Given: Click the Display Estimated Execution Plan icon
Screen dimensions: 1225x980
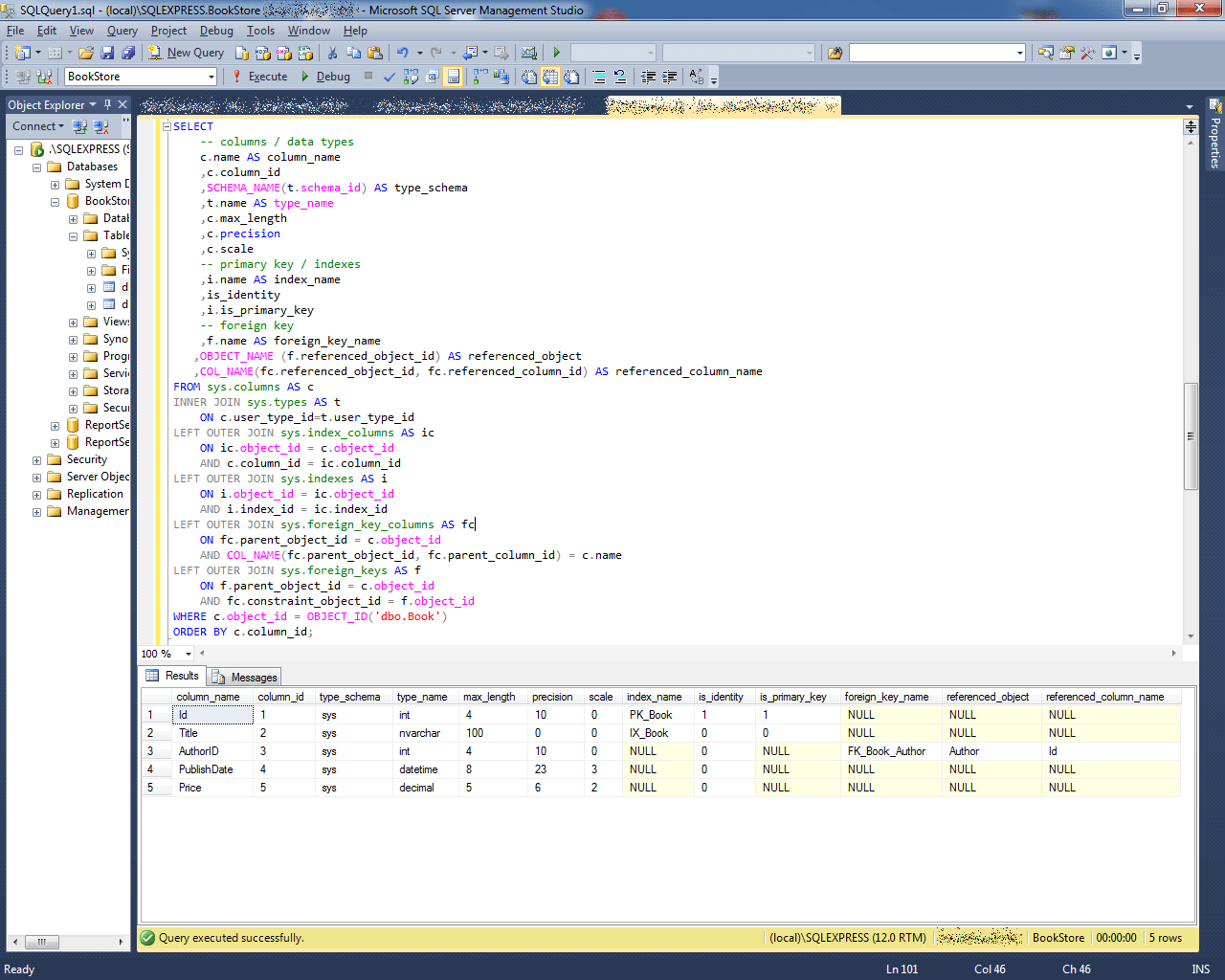Looking at the screenshot, I should coord(411,77).
